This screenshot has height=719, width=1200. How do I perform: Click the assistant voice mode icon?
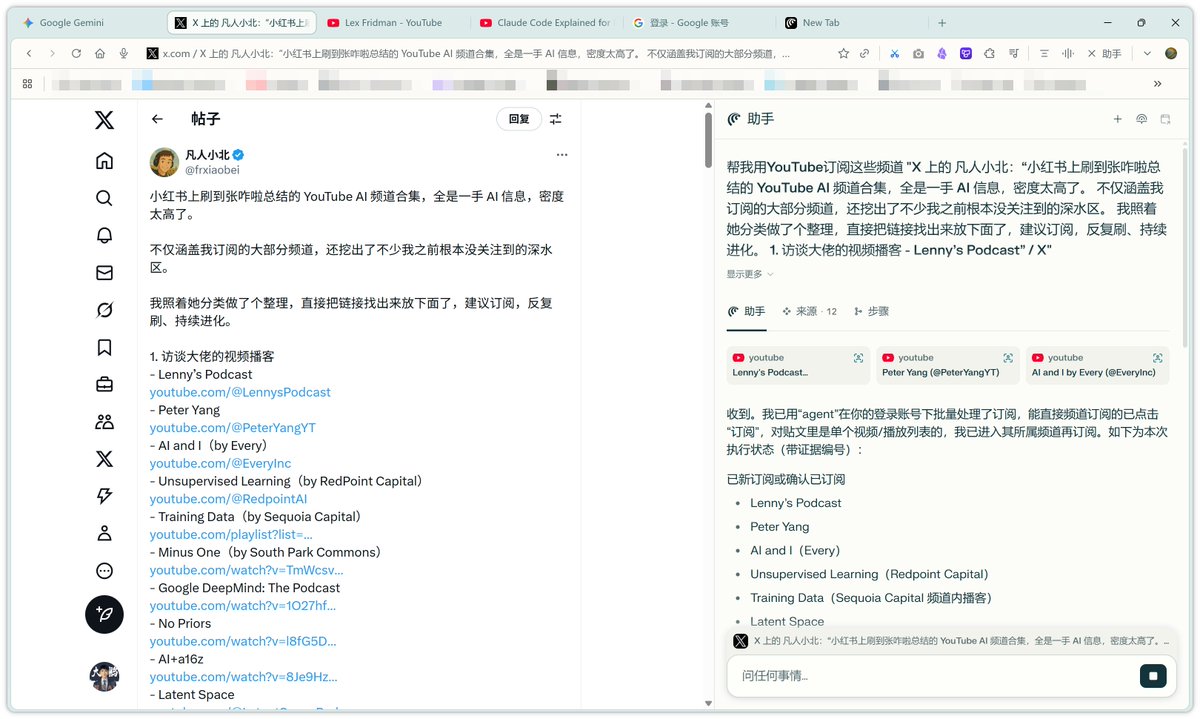click(1141, 119)
